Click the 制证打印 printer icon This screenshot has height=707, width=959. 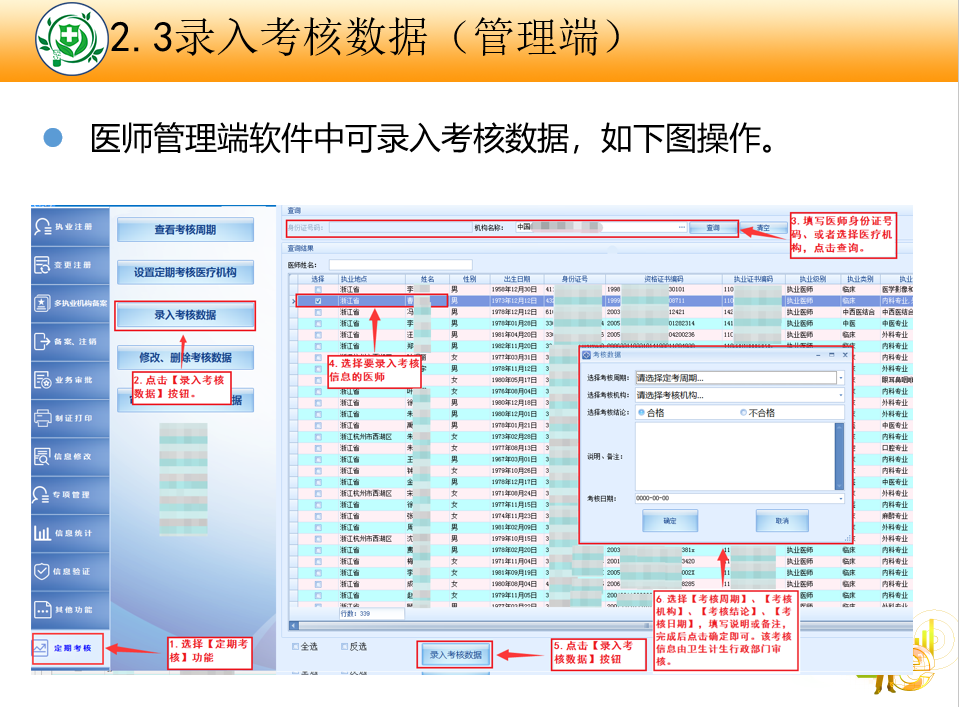(x=42, y=418)
